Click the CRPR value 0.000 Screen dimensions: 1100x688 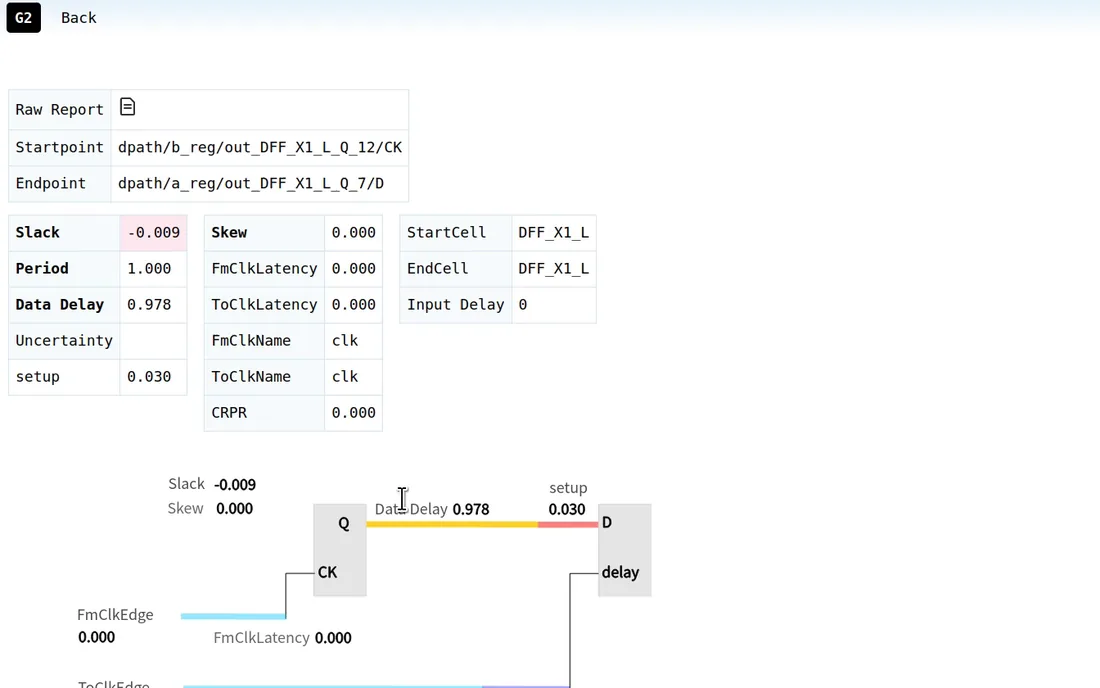354,412
